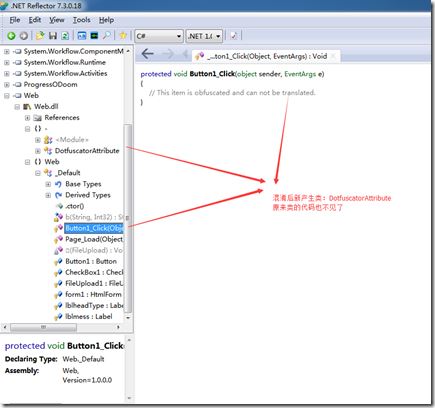Click the gray Forward navigation toolbar icon
The image size is (435, 408).
click(x=23, y=36)
